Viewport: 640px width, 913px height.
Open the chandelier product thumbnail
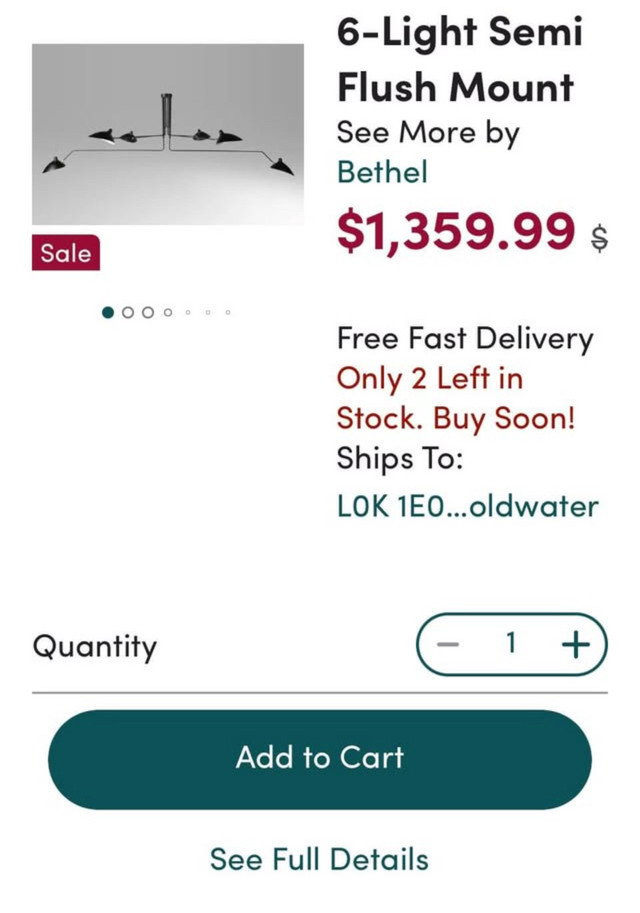[168, 134]
